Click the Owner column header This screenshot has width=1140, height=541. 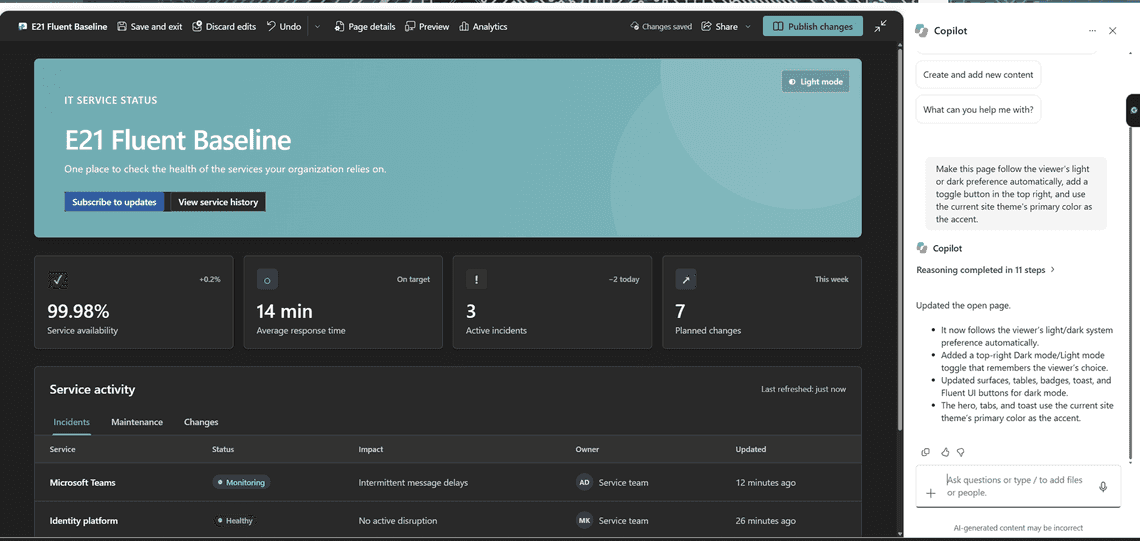pos(587,449)
